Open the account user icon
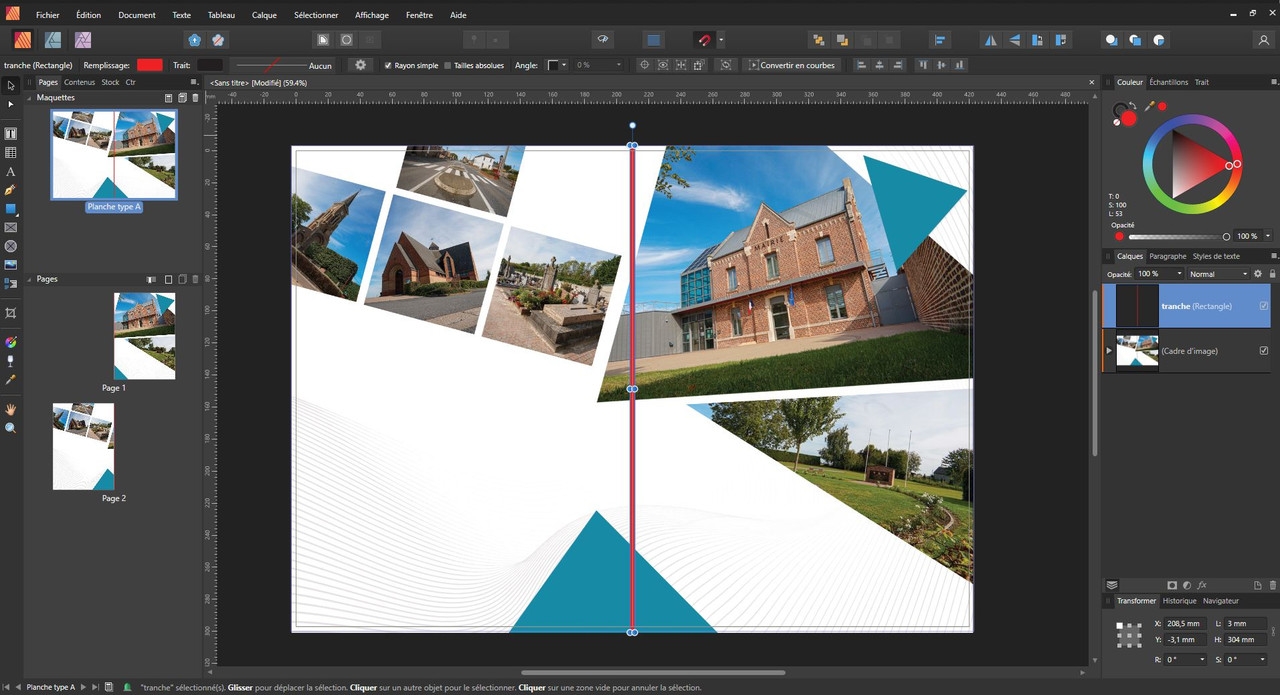The image size is (1280, 695). 1263,40
